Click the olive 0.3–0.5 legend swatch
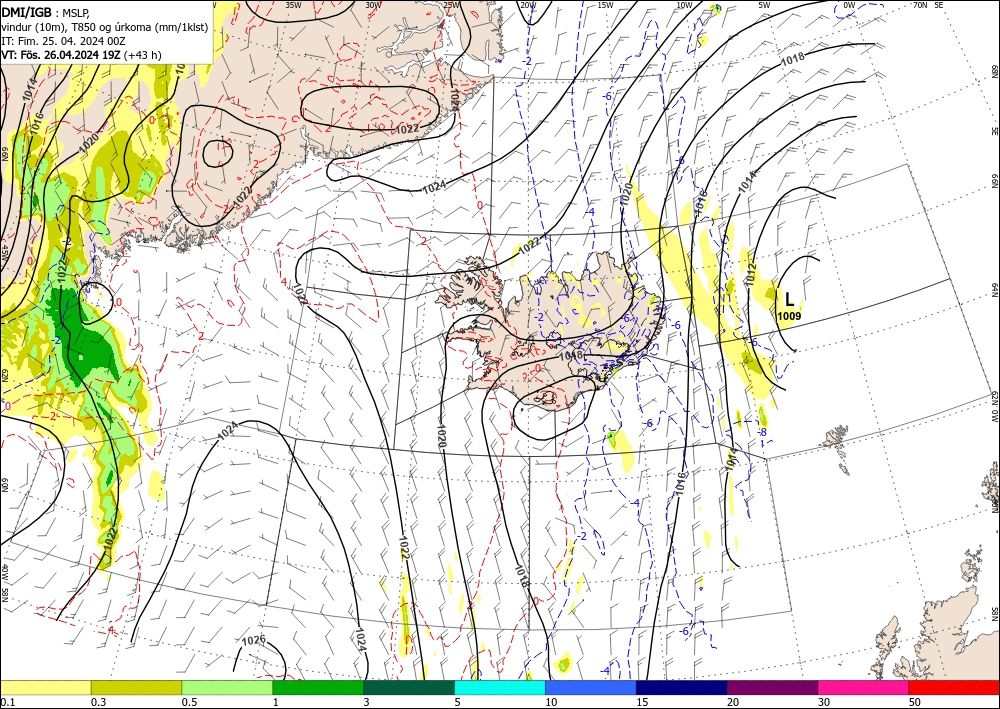 [136, 687]
